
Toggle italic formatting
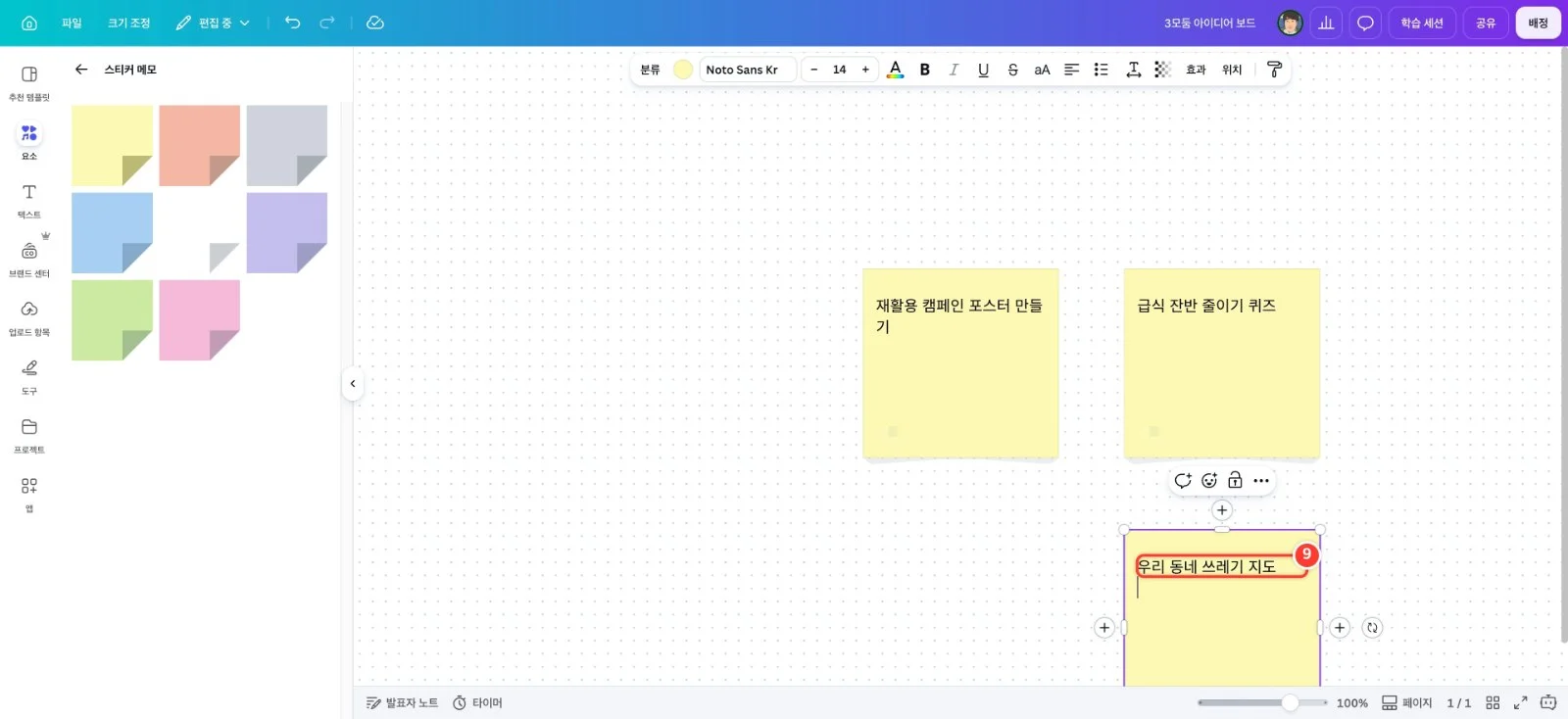(x=954, y=70)
